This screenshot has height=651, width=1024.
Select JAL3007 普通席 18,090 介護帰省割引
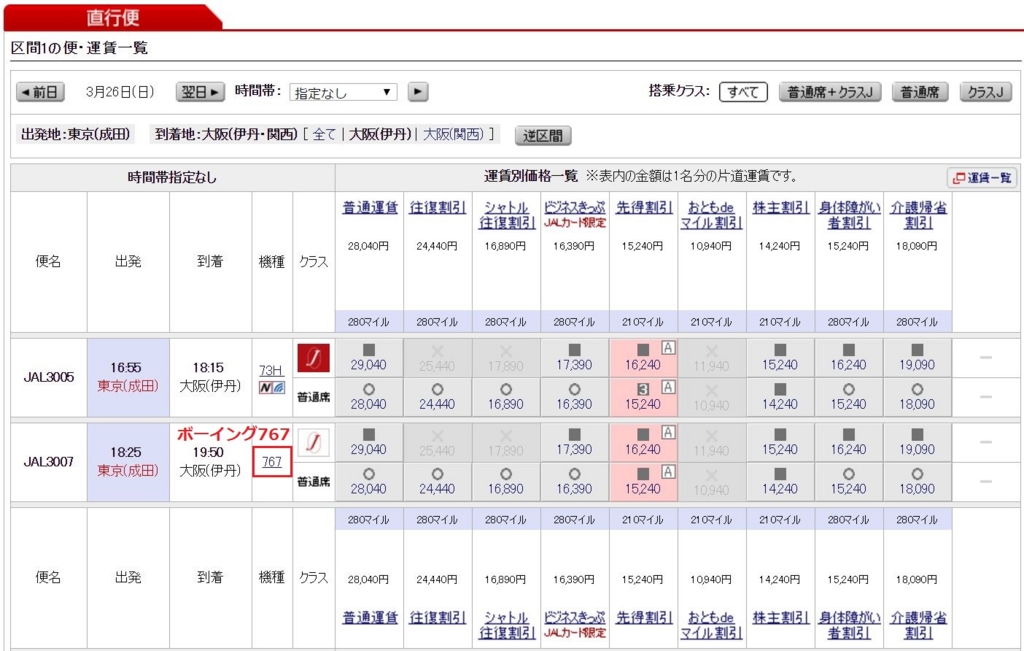click(x=918, y=482)
